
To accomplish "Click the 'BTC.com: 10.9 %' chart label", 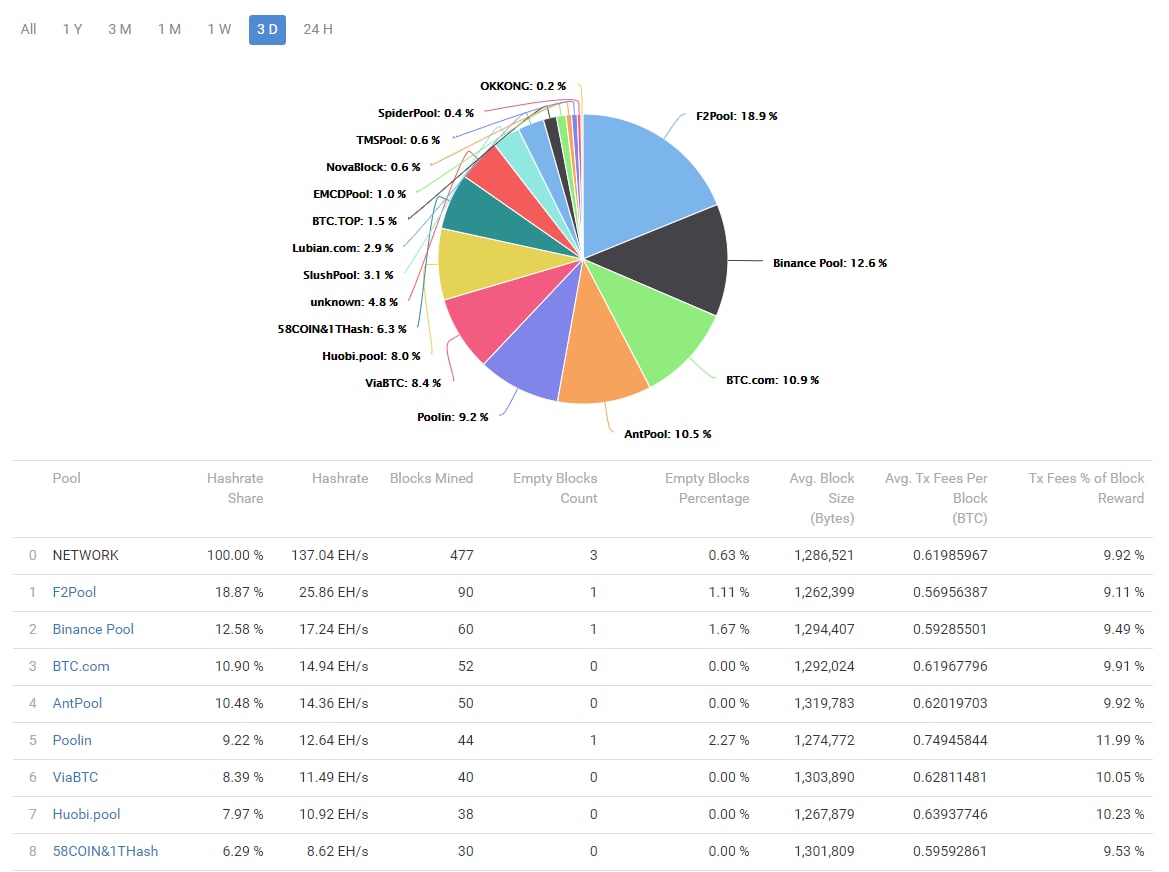I will (x=772, y=380).
